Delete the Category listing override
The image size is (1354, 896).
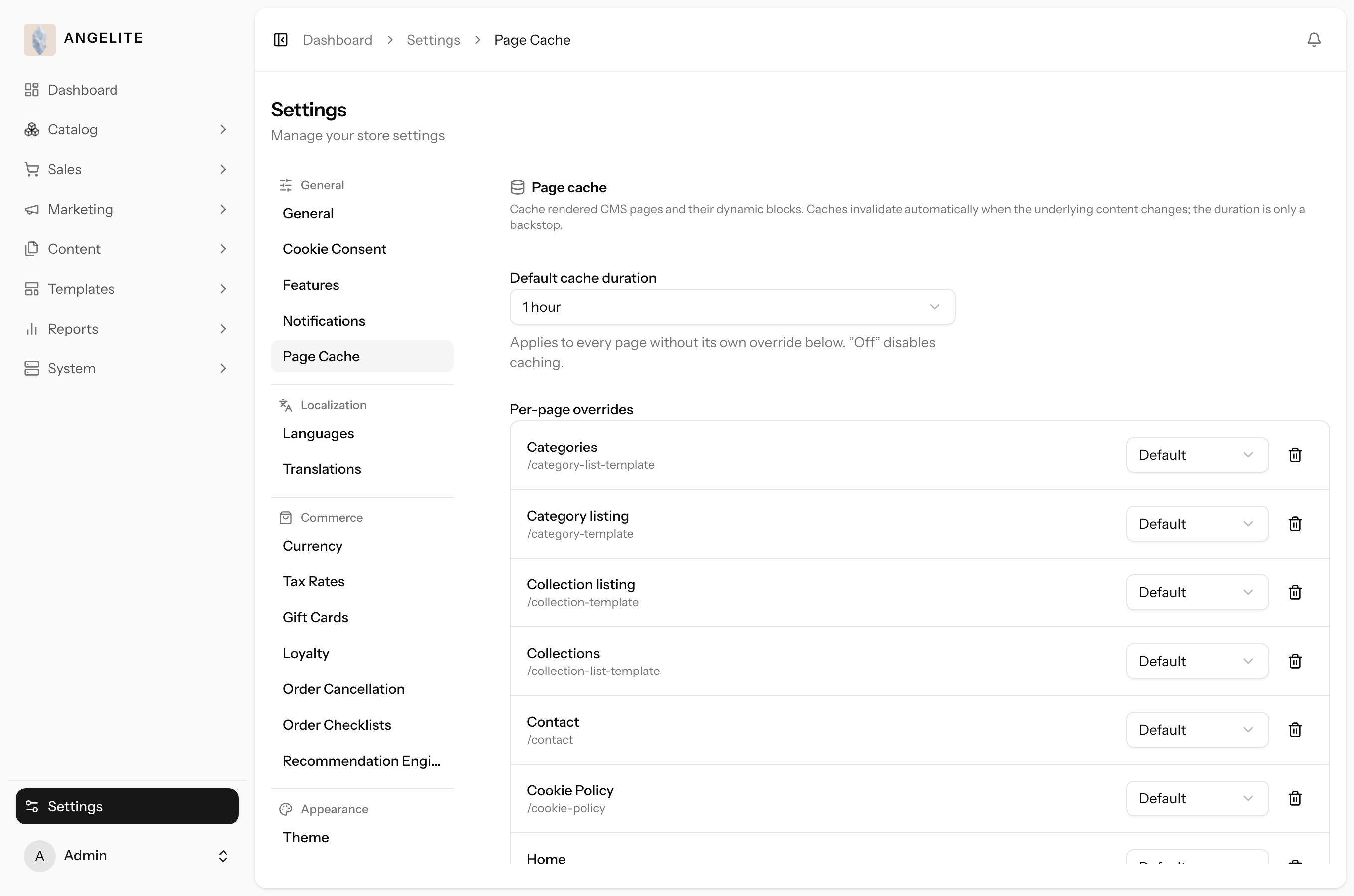pyautogui.click(x=1295, y=524)
